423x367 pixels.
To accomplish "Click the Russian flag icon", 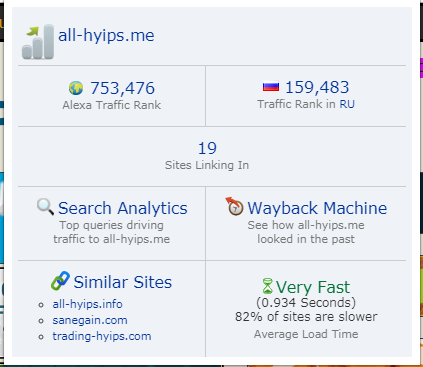I will (271, 87).
